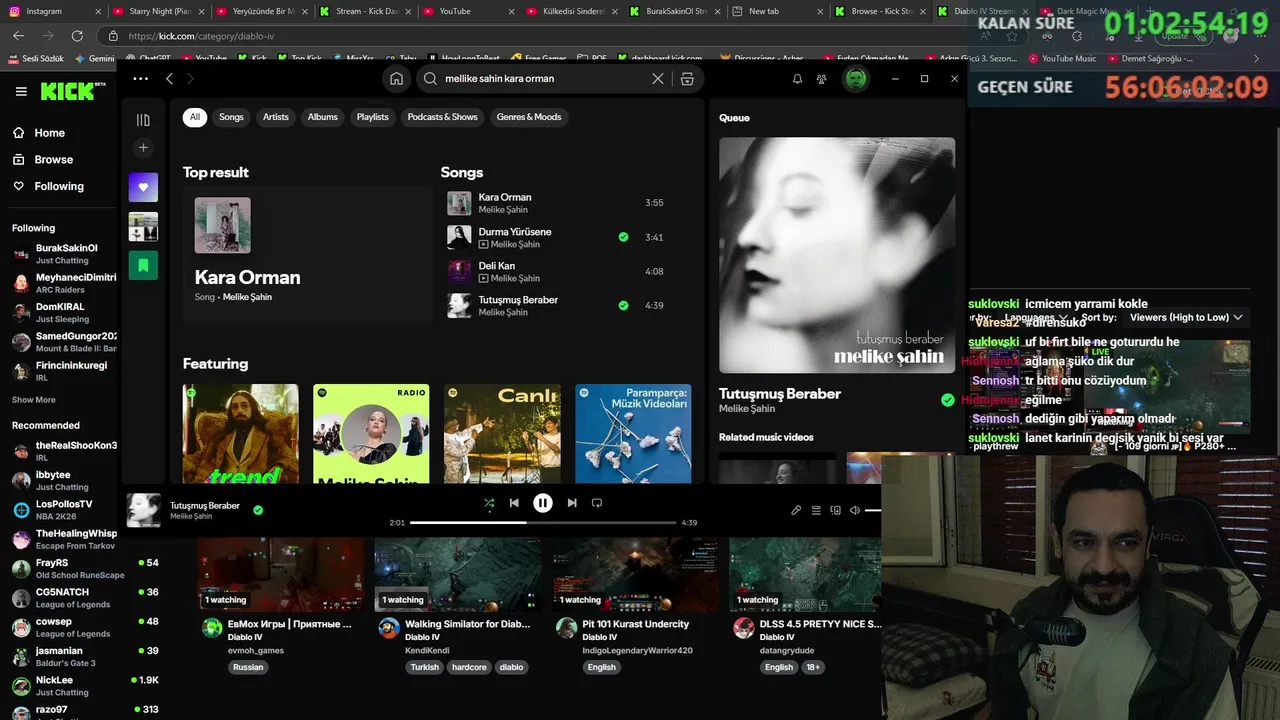Click the song progress bar
1280x720 pixels.
click(543, 522)
